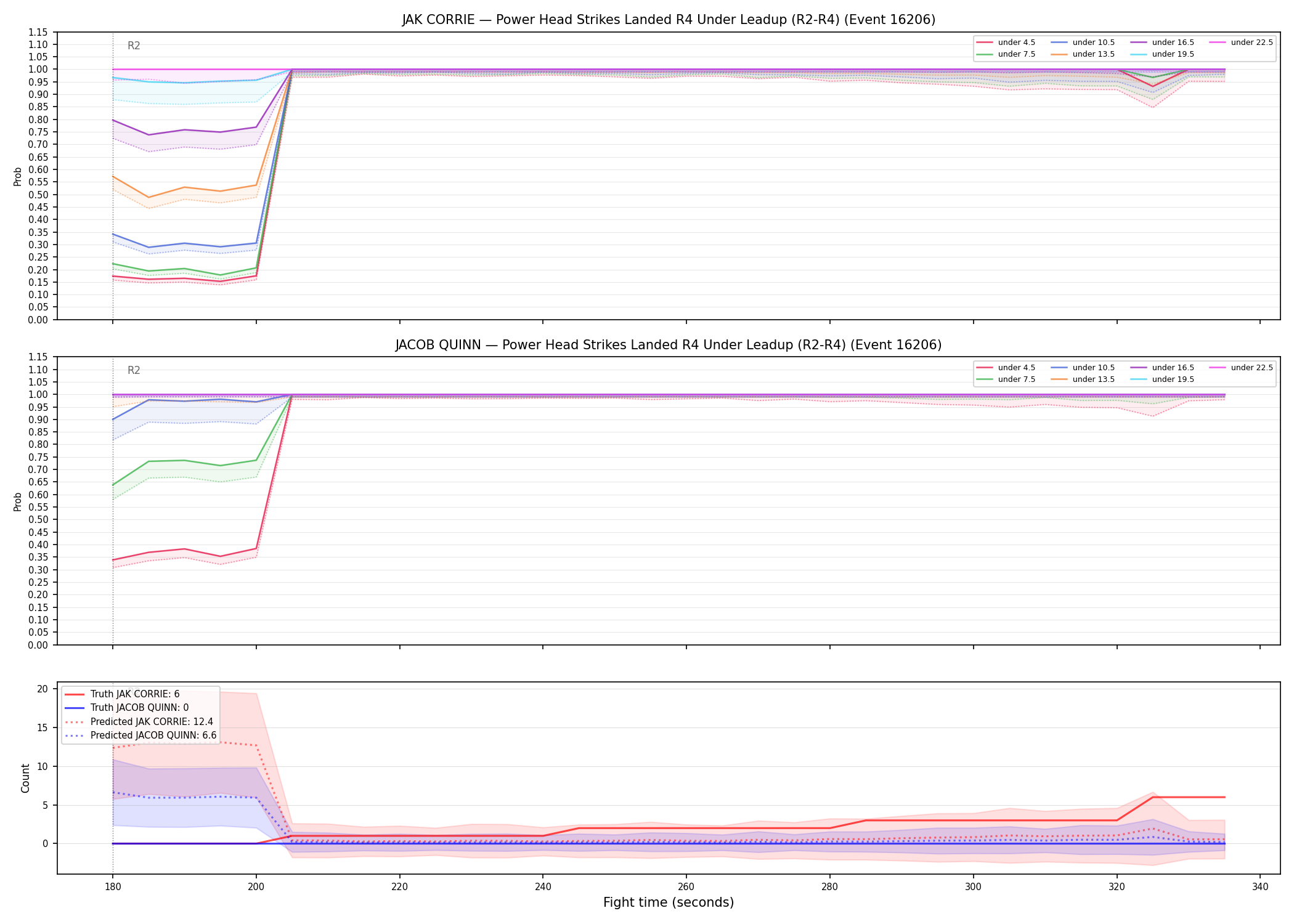Select 'under 19.5' legend entry in Jacob Quinn chart
The height and width of the screenshot is (924, 1294).
tap(1163, 379)
